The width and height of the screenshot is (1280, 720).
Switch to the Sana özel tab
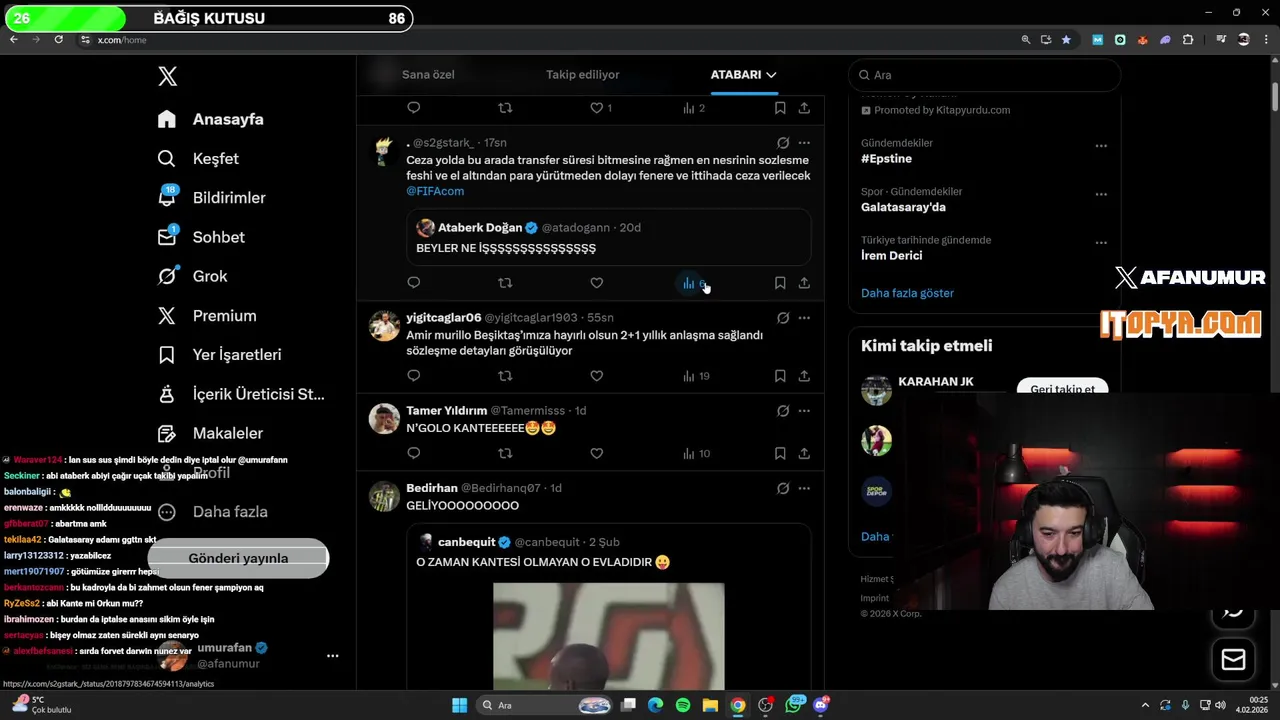tap(428, 75)
